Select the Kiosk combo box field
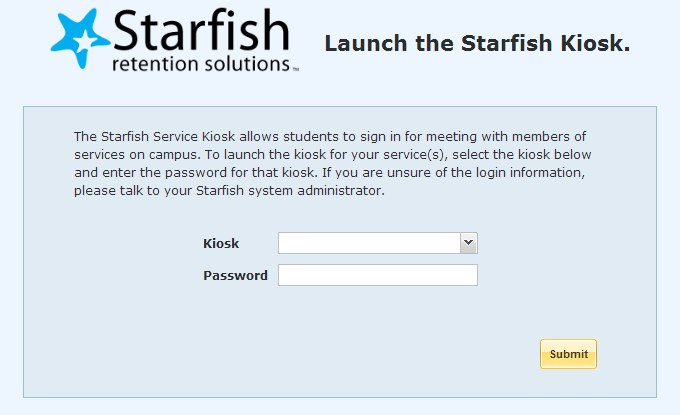The width and height of the screenshot is (680, 415). 378,243
